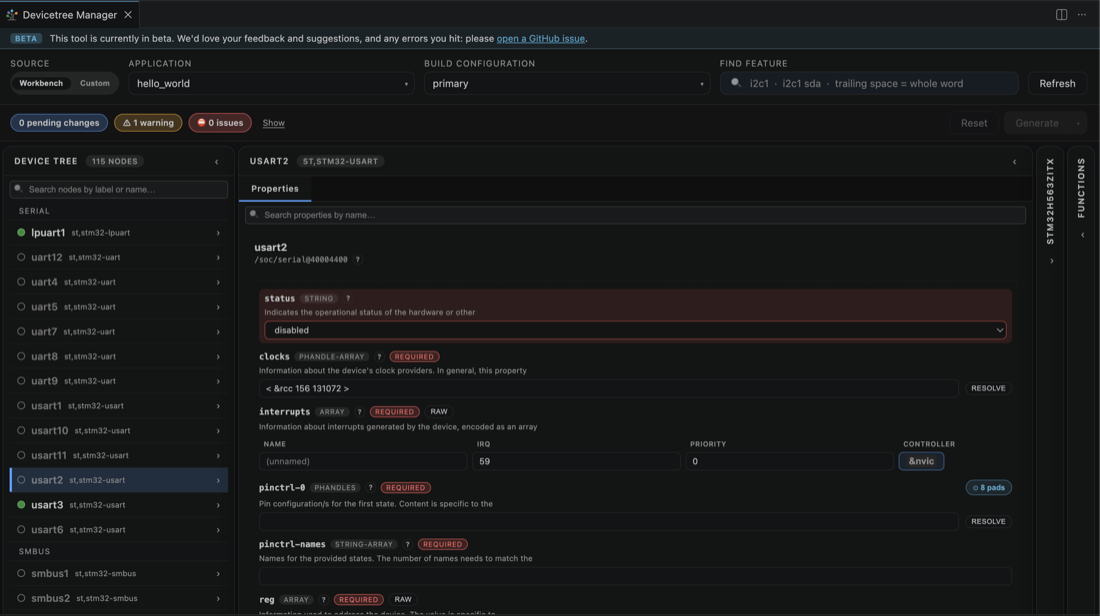Image resolution: width=1100 pixels, height=616 pixels.
Task: Click the &nvic controller button
Action: pos(921,462)
